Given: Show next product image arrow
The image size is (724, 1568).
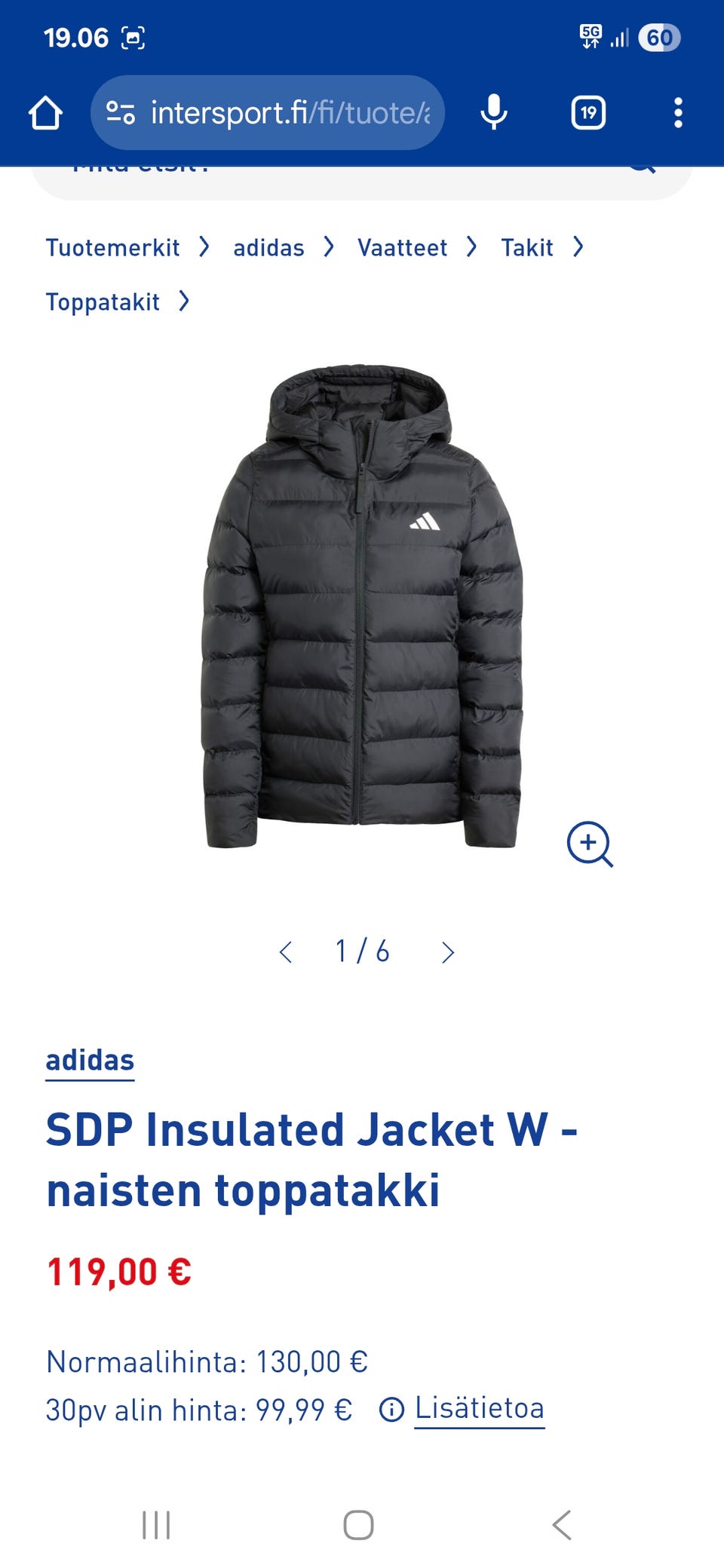Looking at the screenshot, I should pyautogui.click(x=448, y=952).
